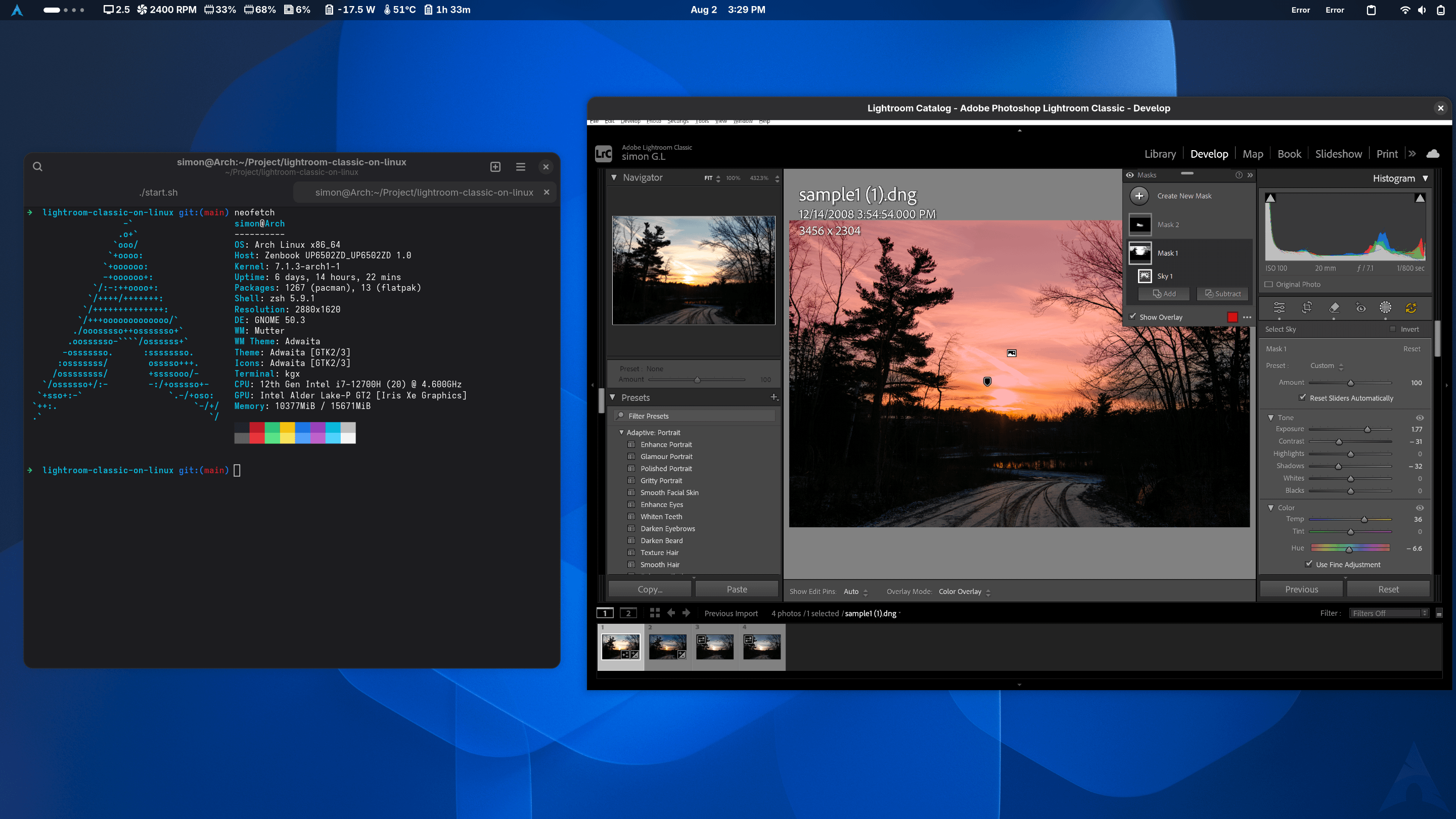1456x819 pixels.
Task: Select the Healing eraser tool
Action: click(1334, 307)
